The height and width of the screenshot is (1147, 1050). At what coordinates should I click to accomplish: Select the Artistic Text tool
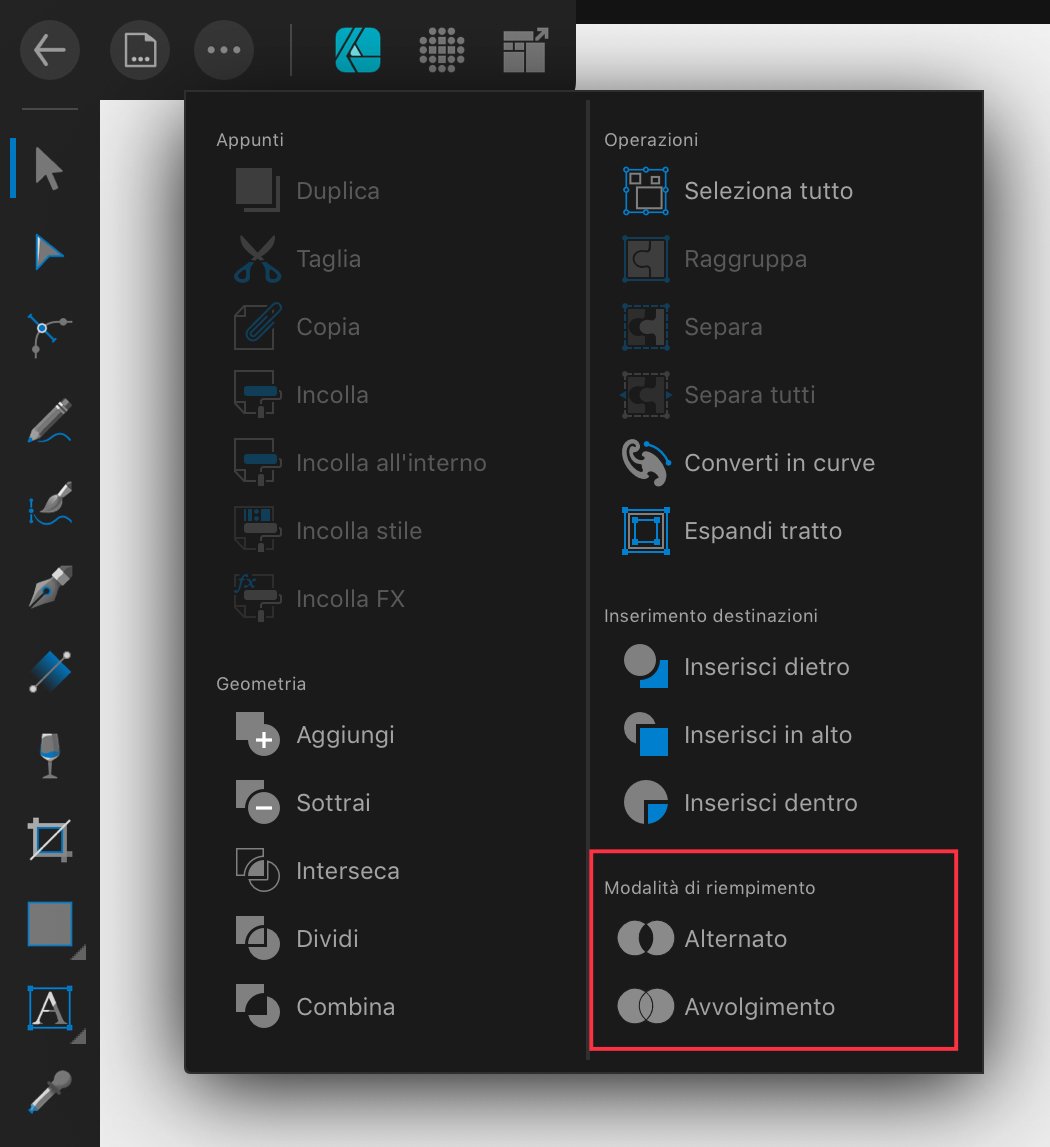tap(50, 1007)
